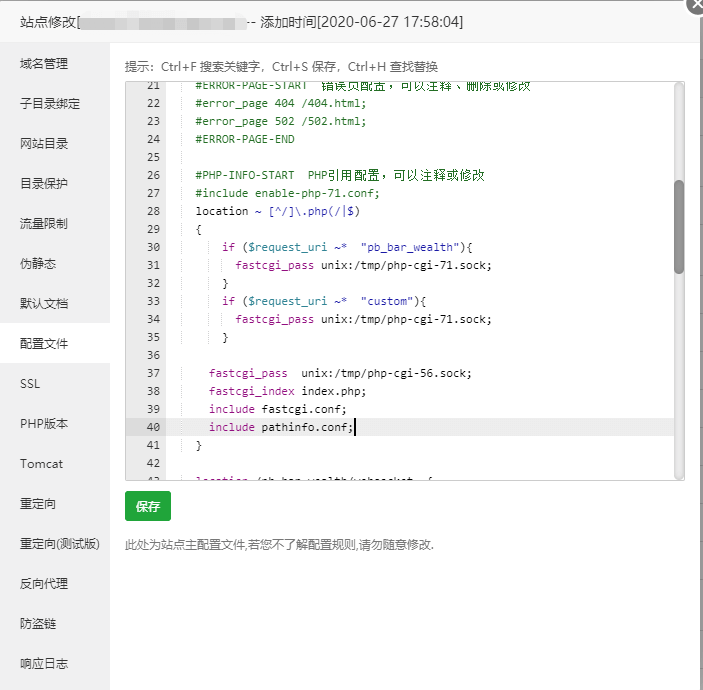Click the fastcgi_pass line on row 31
Image resolution: width=703 pixels, height=690 pixels.
364,265
